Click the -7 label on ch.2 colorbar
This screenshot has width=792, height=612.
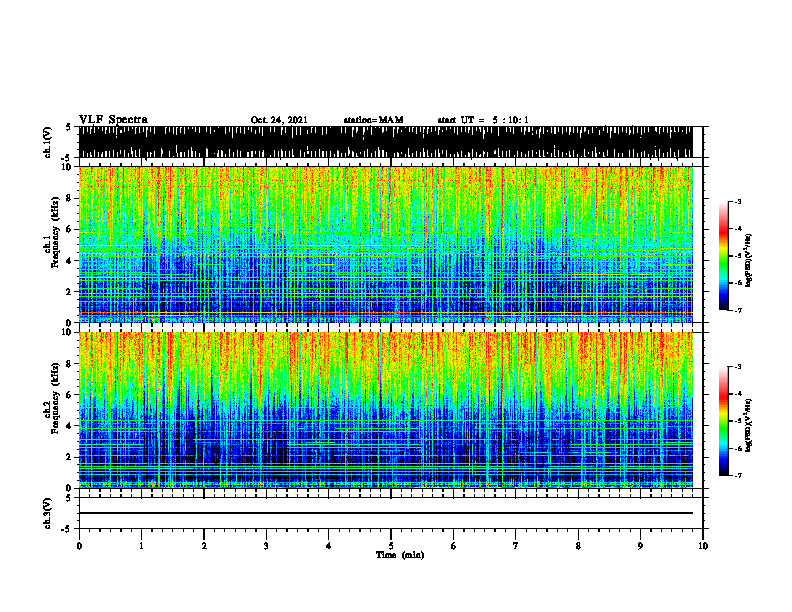coord(738,475)
